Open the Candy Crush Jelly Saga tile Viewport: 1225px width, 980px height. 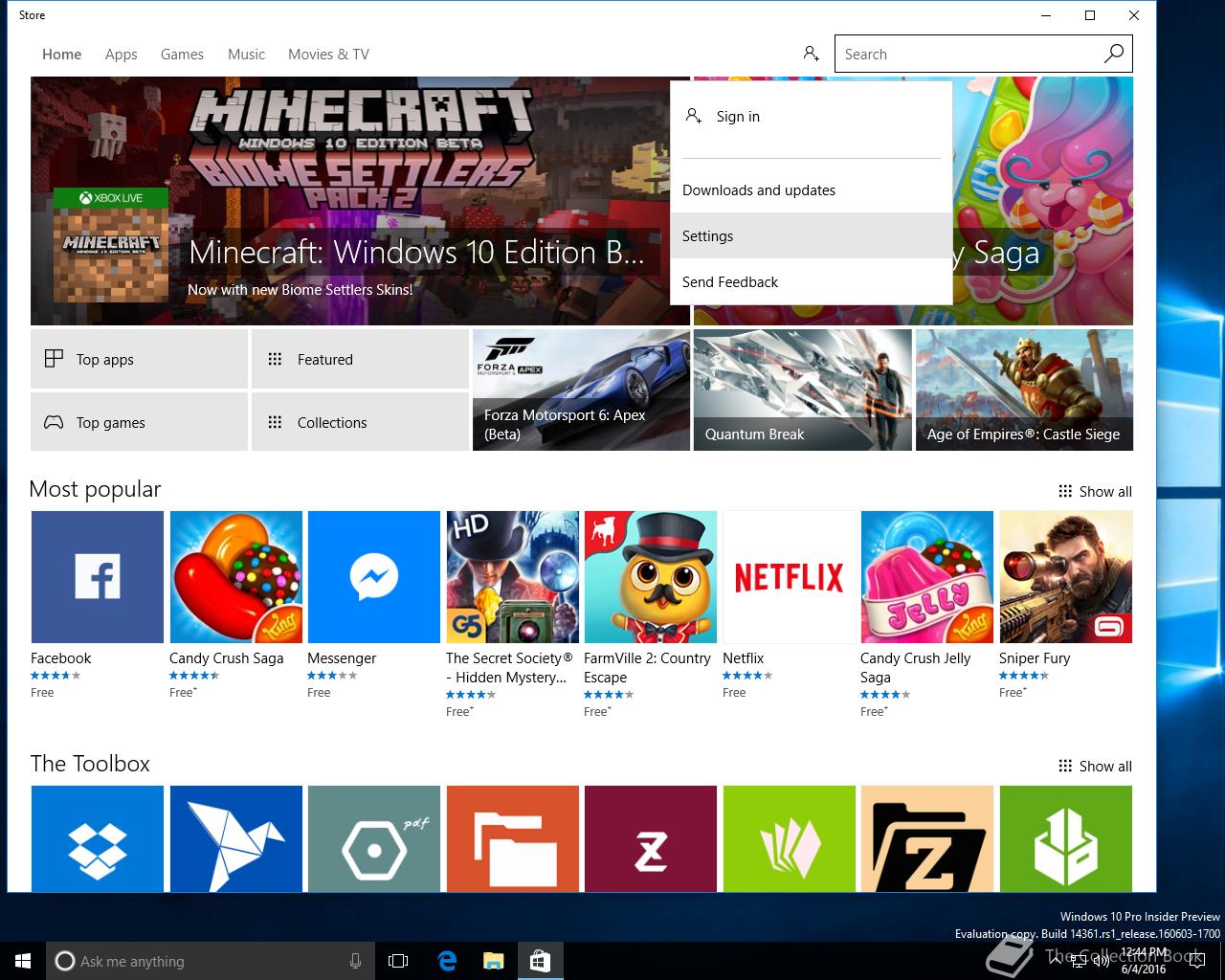(x=927, y=577)
